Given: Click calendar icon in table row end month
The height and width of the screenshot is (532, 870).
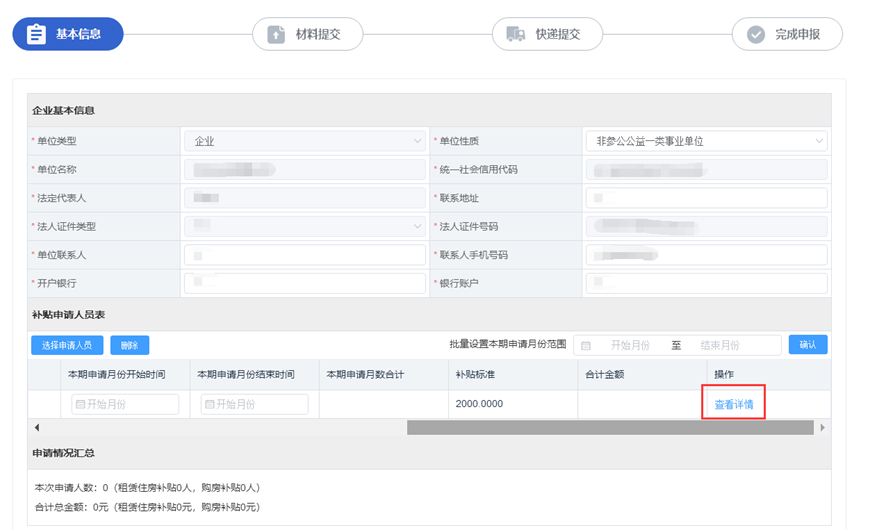Looking at the screenshot, I should click(209, 404).
